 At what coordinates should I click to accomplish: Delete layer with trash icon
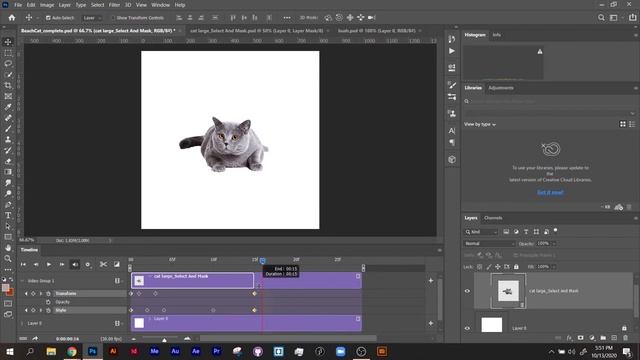click(625, 338)
